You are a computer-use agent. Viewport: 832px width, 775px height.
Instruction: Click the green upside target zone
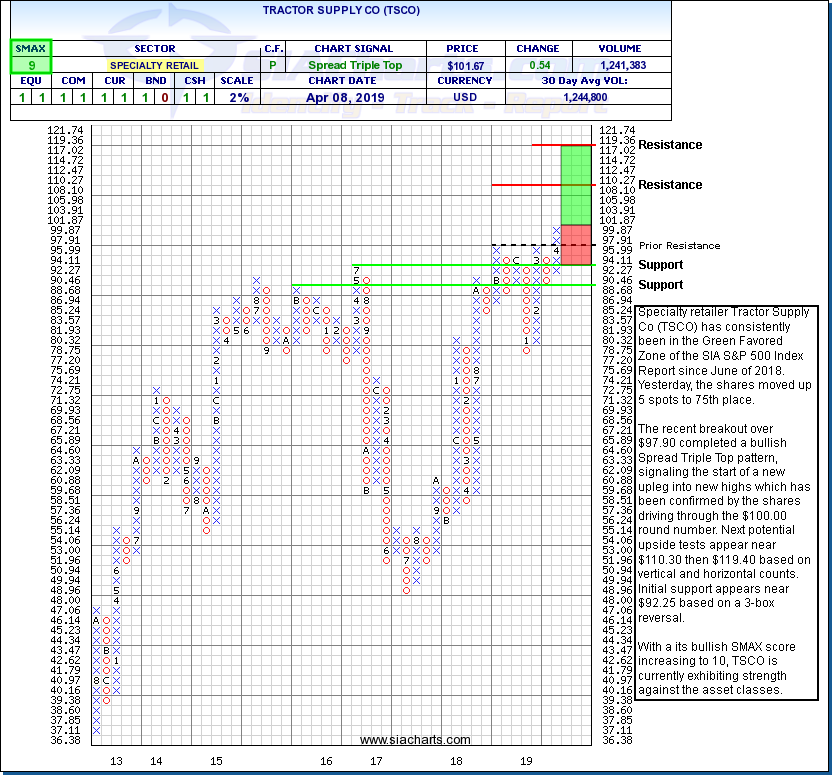576,185
